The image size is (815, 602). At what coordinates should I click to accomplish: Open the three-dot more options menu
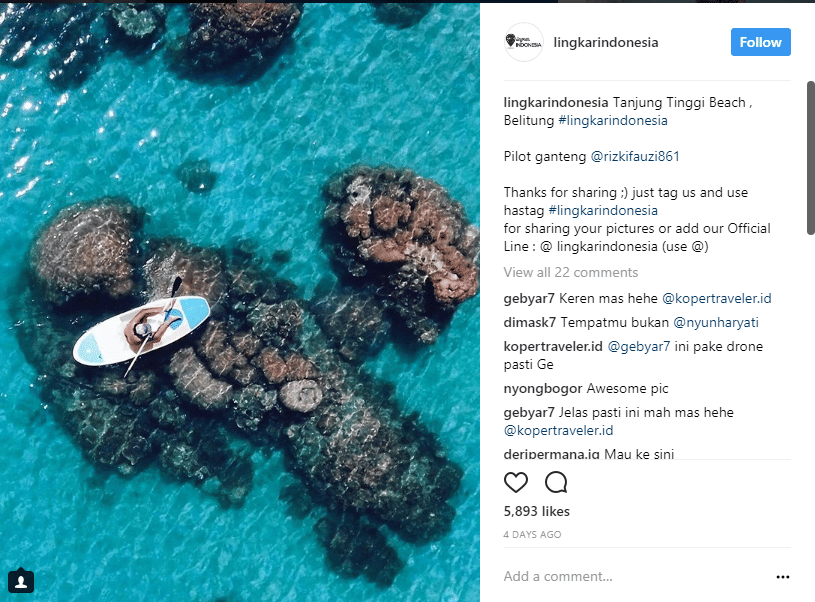tap(783, 577)
